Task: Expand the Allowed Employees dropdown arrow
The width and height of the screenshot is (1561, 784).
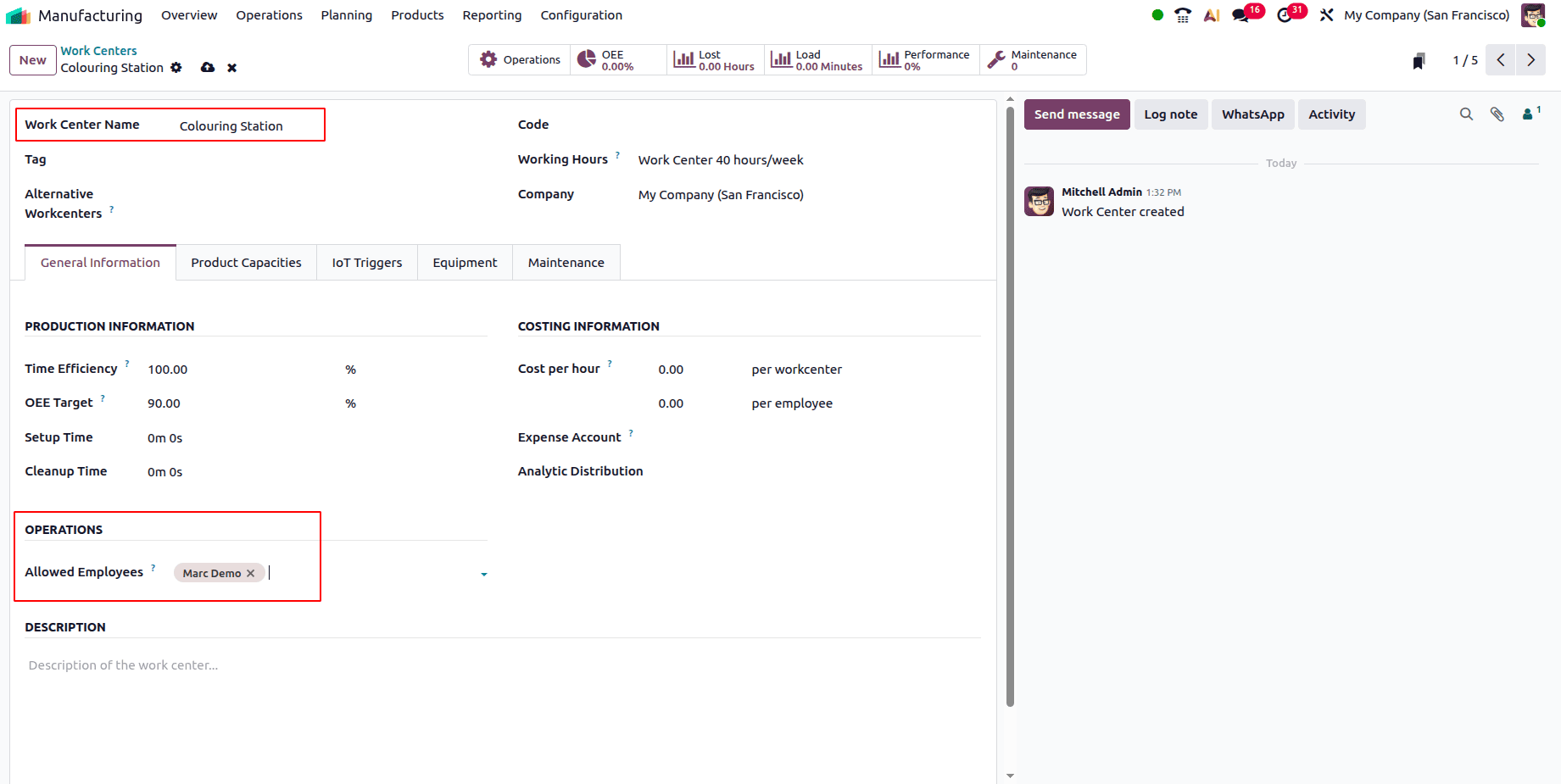Action: 484,575
